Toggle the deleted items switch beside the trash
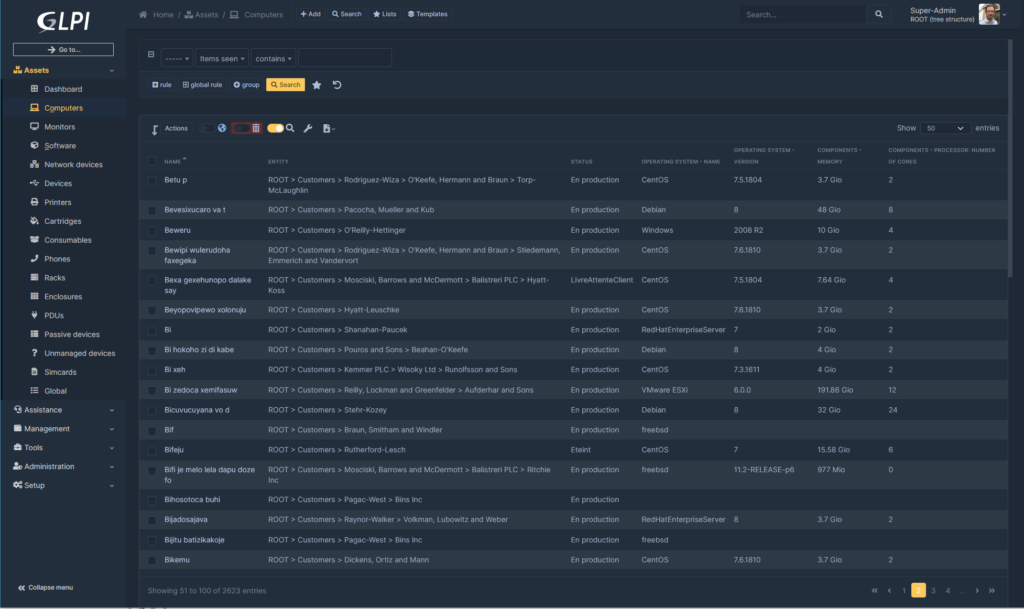This screenshot has width=1024, height=609. [241, 129]
